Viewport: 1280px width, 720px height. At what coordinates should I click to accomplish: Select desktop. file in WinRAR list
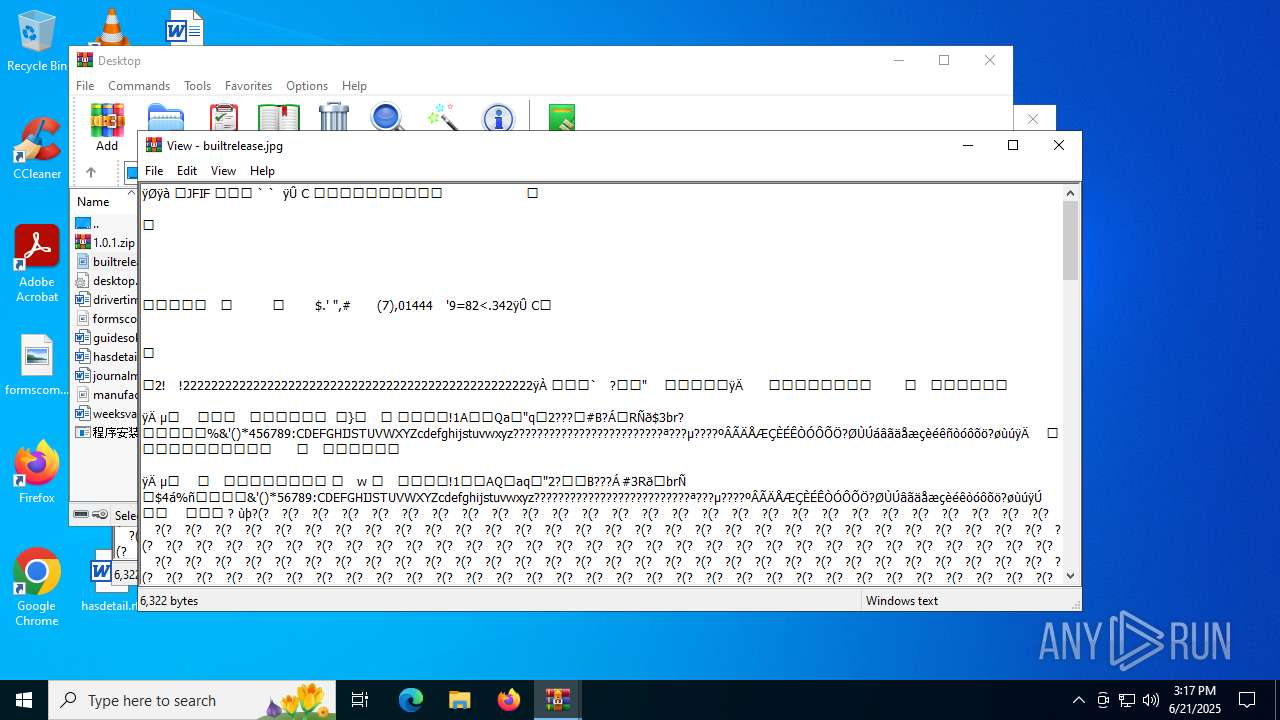tap(106, 280)
